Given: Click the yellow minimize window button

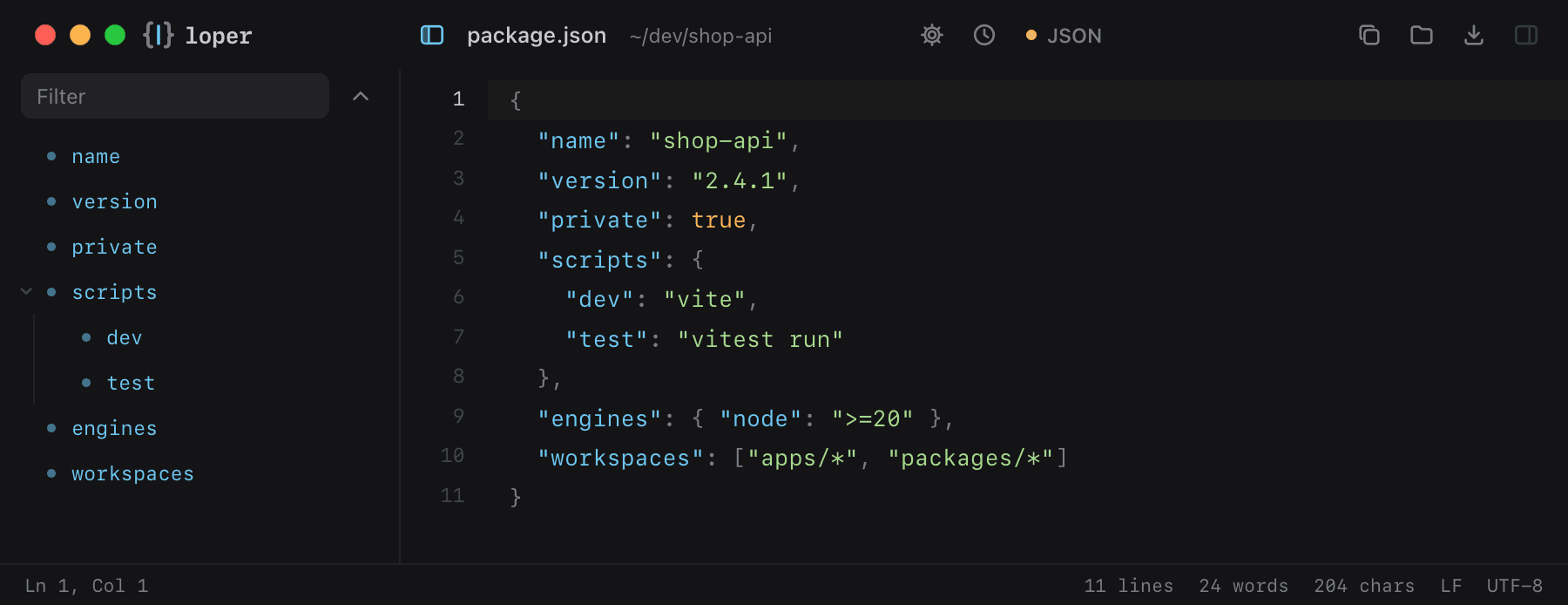Looking at the screenshot, I should pyautogui.click(x=80, y=35).
